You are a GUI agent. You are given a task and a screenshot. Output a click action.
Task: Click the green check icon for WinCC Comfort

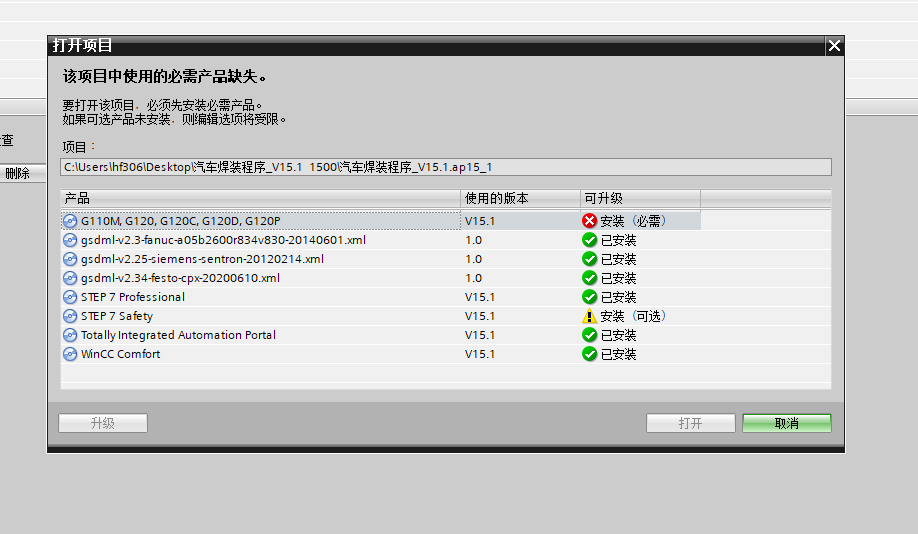589,354
